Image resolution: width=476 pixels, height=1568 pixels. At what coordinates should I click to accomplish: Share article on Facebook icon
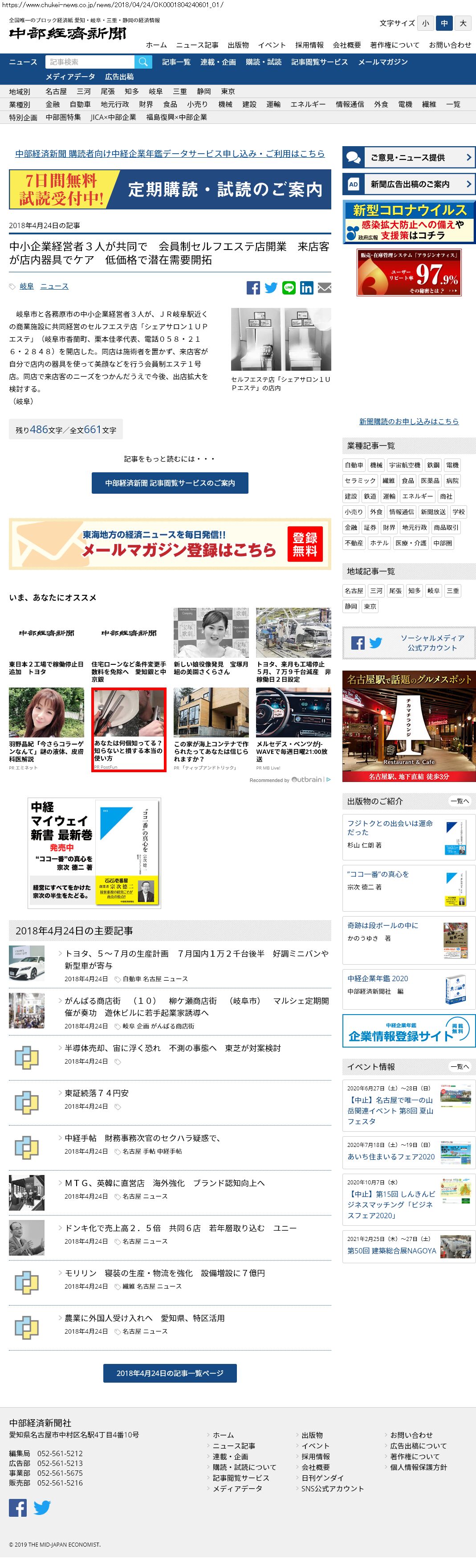click(253, 288)
